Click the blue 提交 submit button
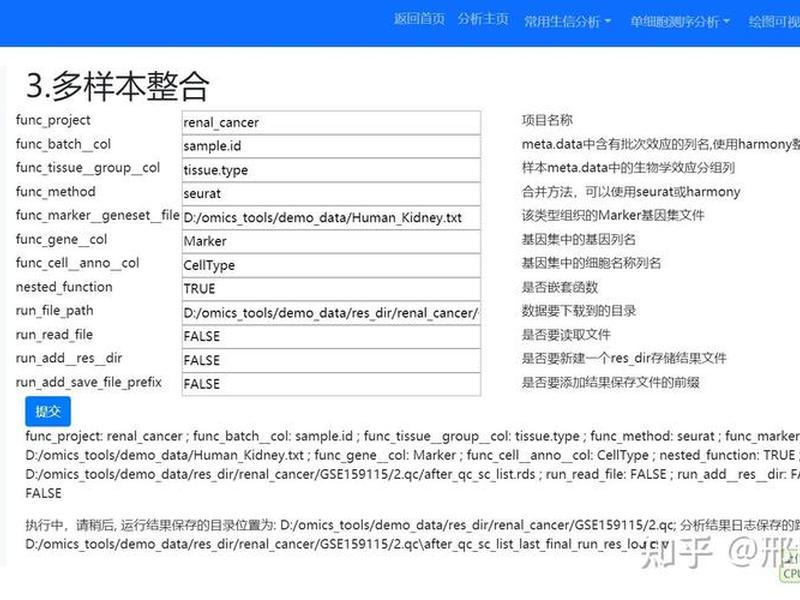Screen dimensions: 800x600 click(x=48, y=411)
